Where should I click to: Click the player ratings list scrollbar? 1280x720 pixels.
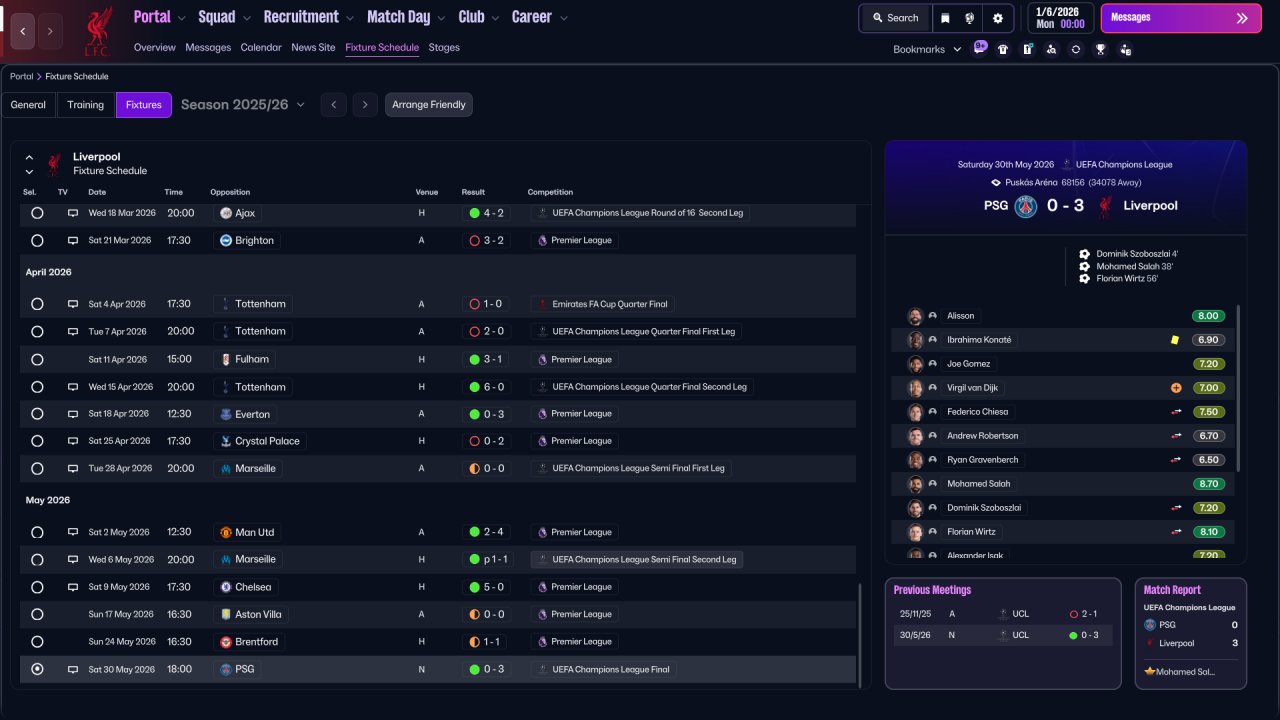[1238, 388]
